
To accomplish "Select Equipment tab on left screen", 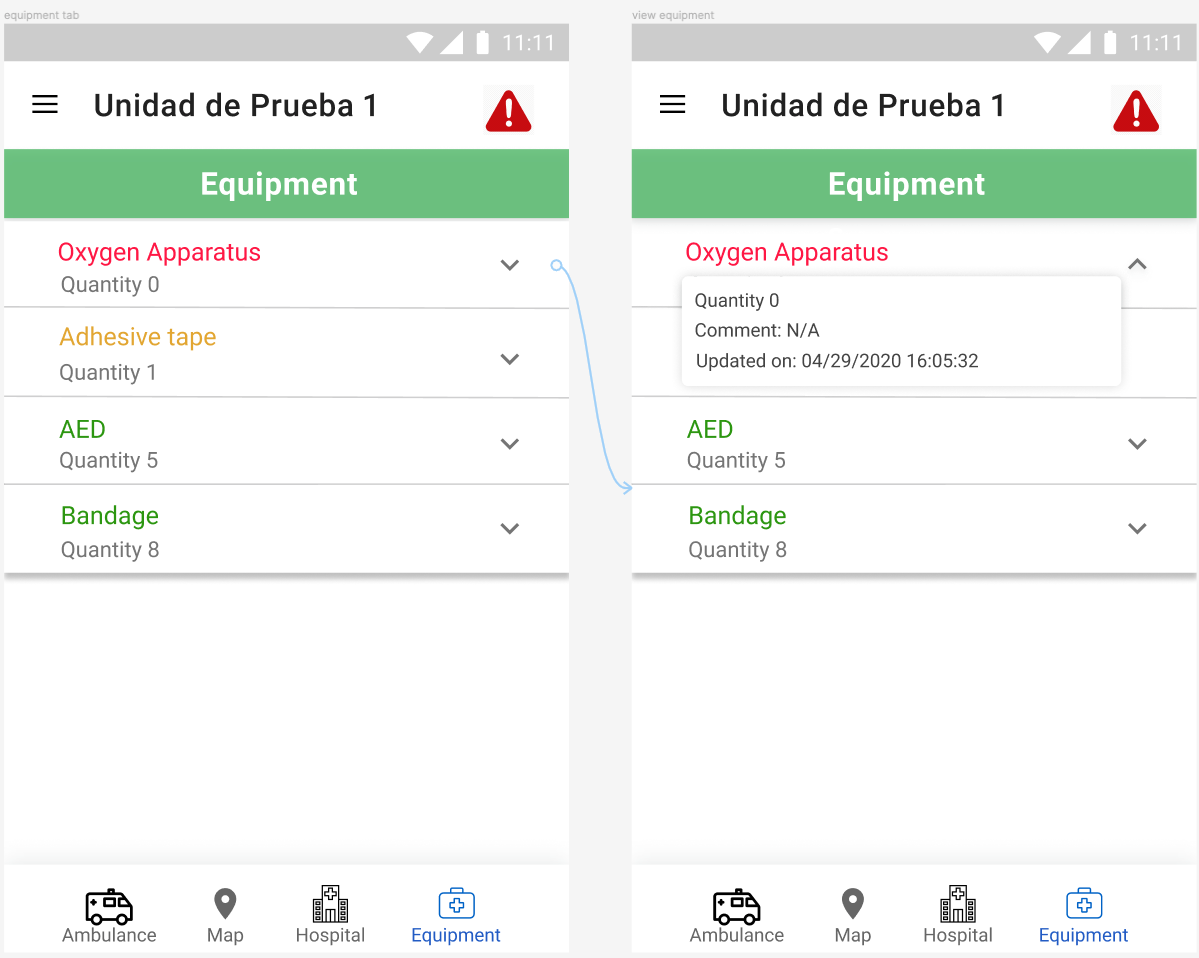I will pos(456,916).
